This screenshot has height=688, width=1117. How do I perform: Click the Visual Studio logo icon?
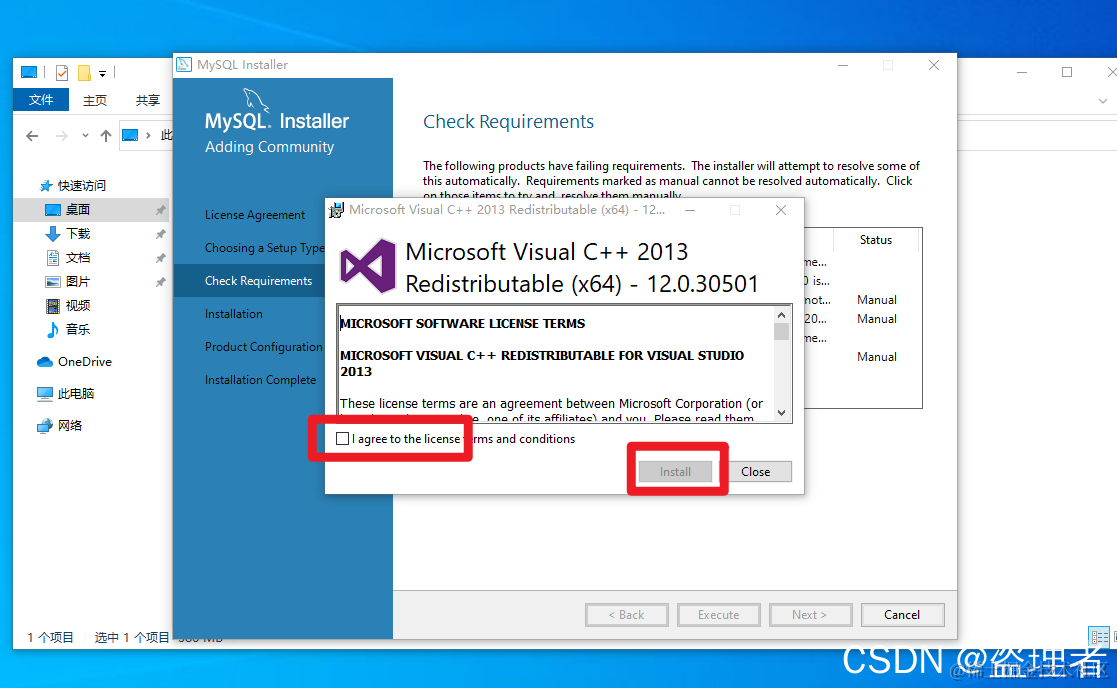[x=368, y=266]
